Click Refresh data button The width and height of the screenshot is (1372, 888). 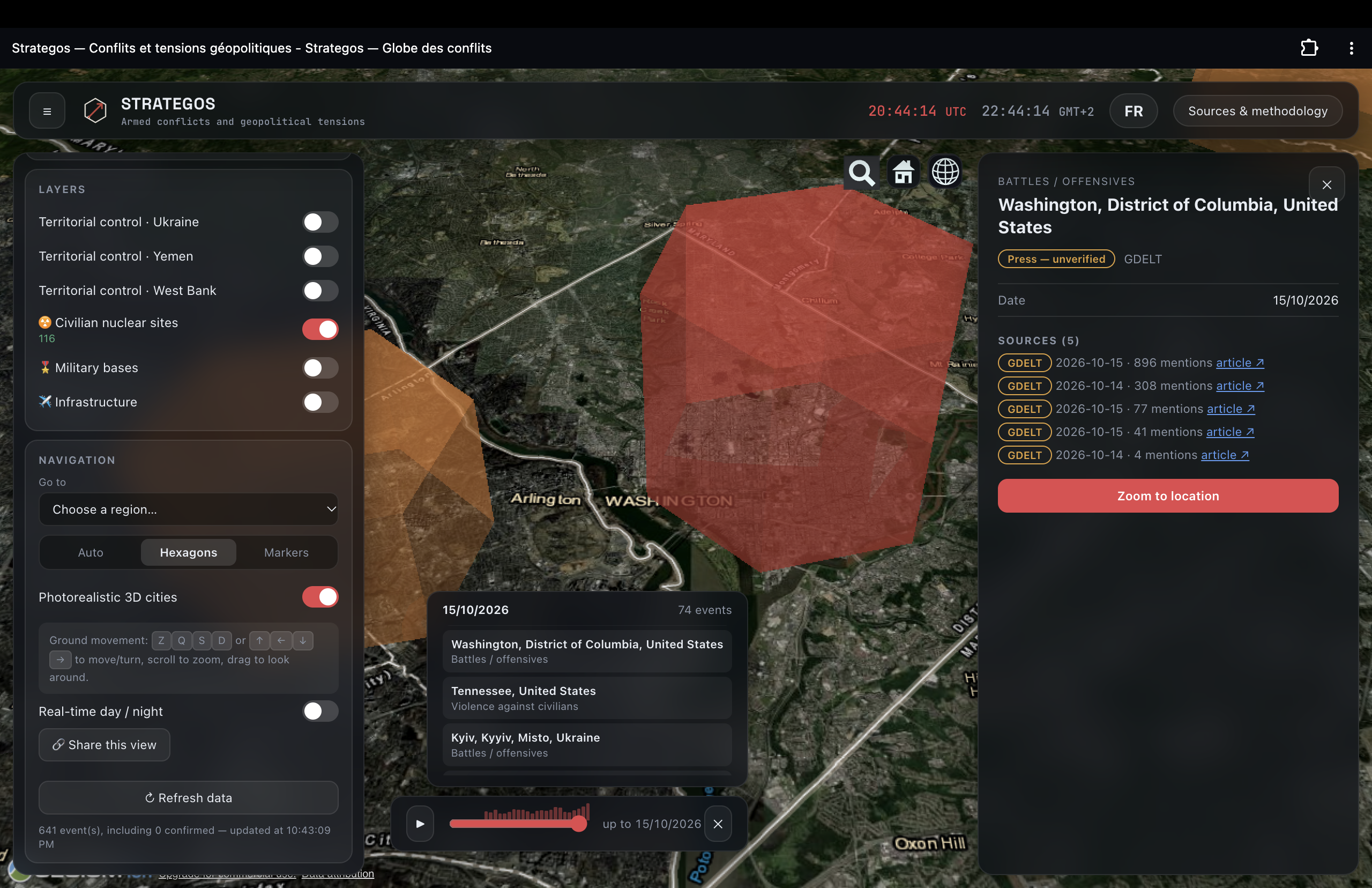coord(189,797)
